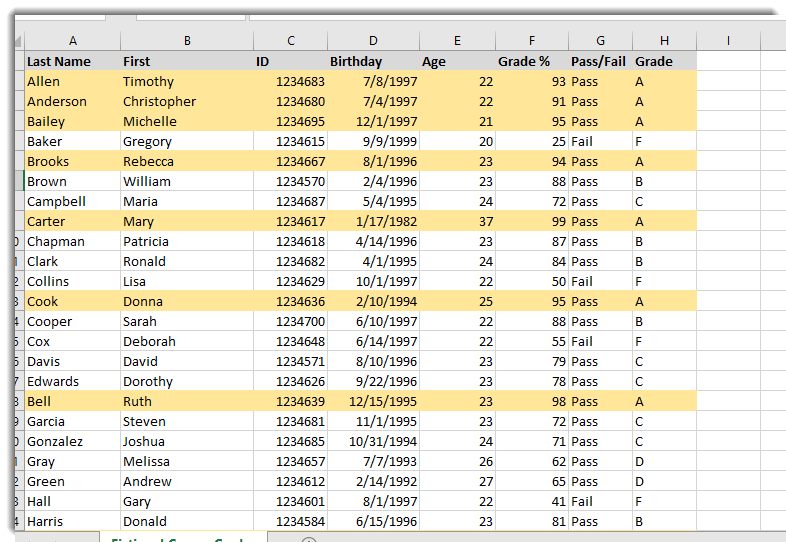This screenshot has height=542, width=786.
Task: Select the Birthday header cell
Action: point(373,61)
